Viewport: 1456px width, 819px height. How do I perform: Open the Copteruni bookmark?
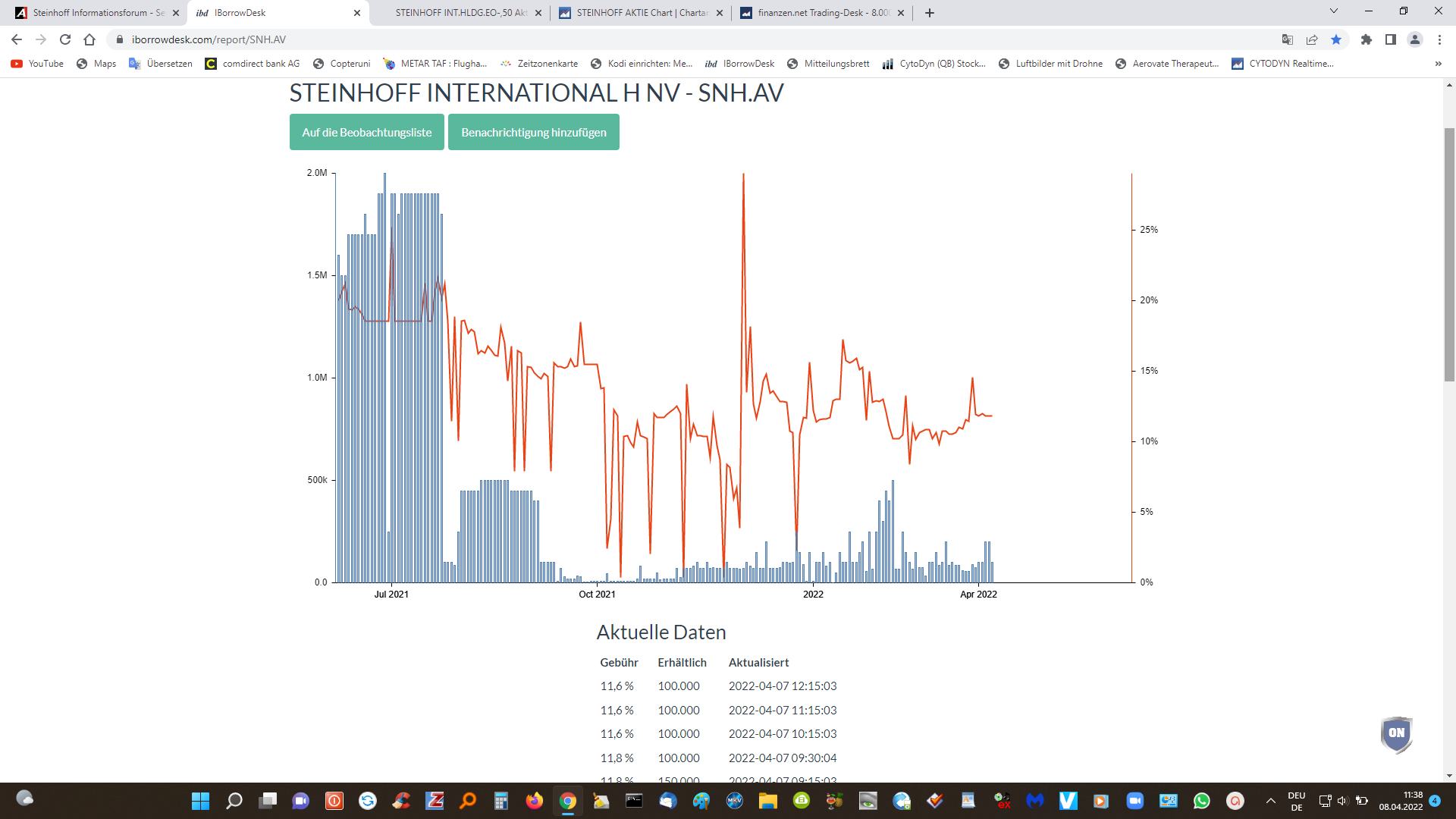click(x=341, y=64)
